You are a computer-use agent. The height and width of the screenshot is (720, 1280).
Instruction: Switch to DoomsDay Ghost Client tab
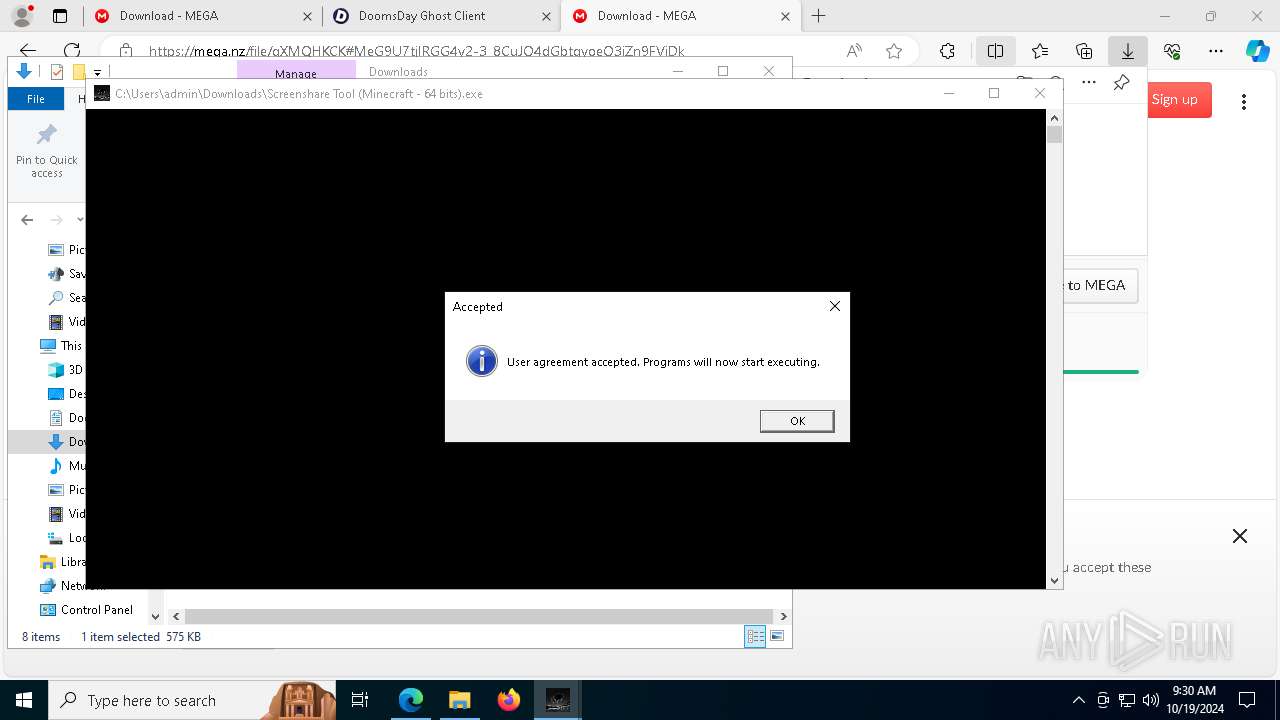click(440, 16)
